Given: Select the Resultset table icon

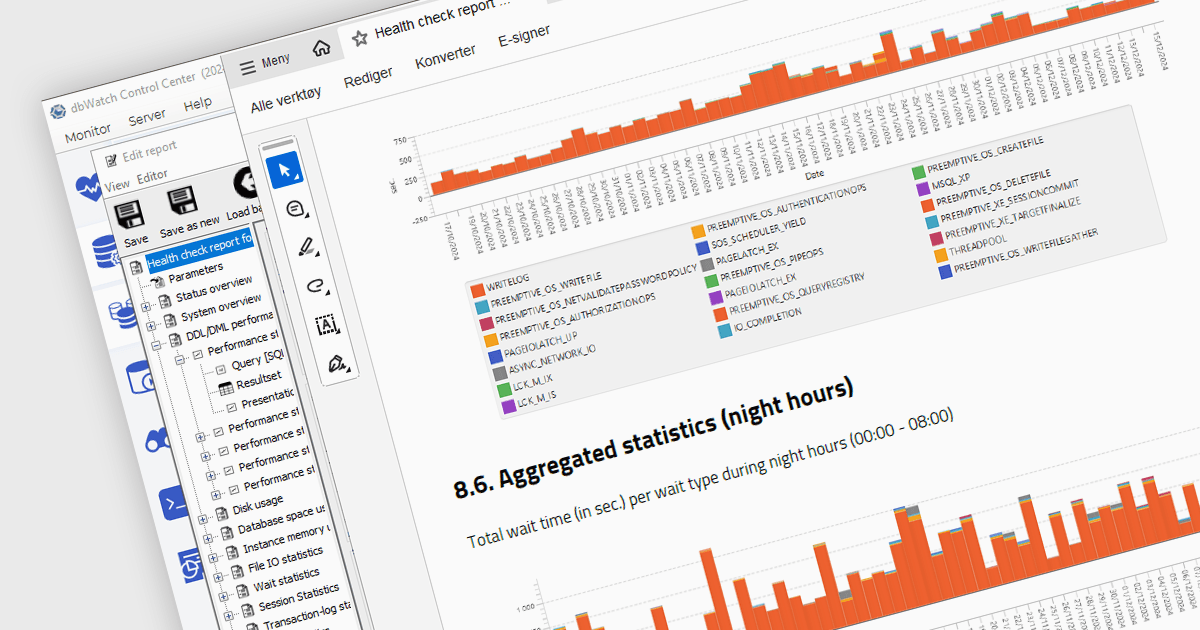Looking at the screenshot, I should [x=226, y=389].
